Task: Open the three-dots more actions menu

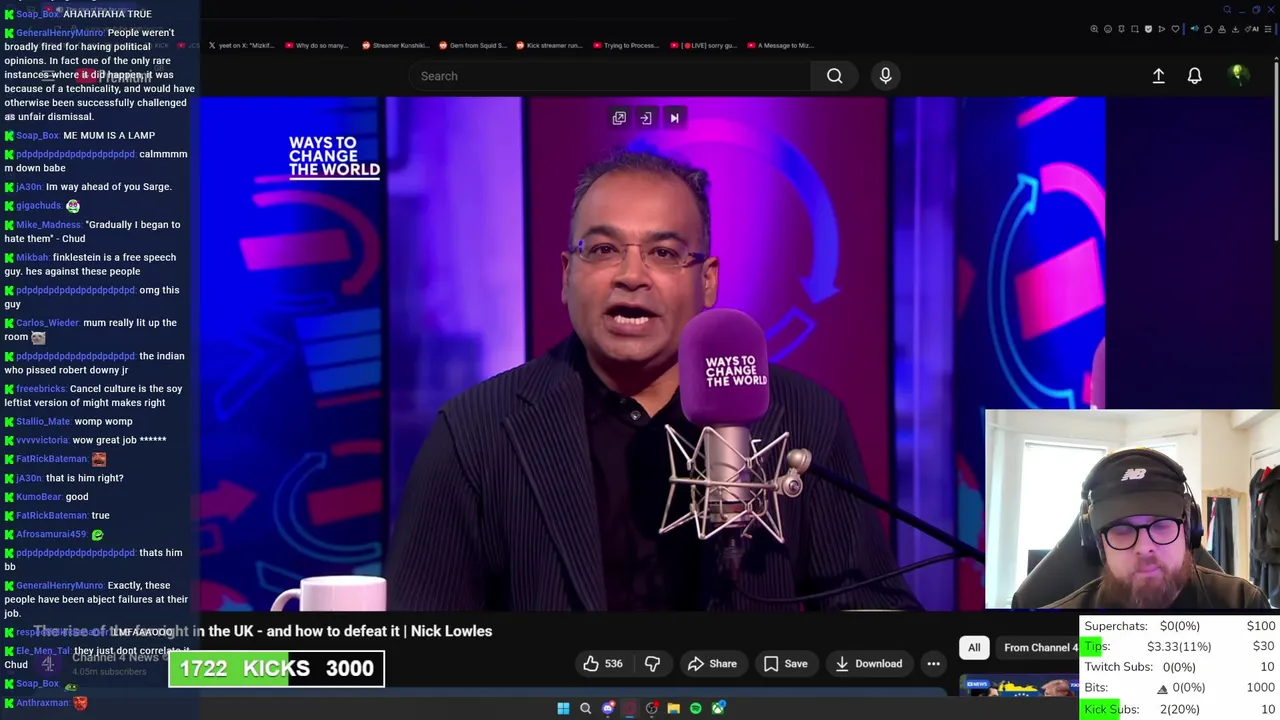Action: tap(933, 663)
